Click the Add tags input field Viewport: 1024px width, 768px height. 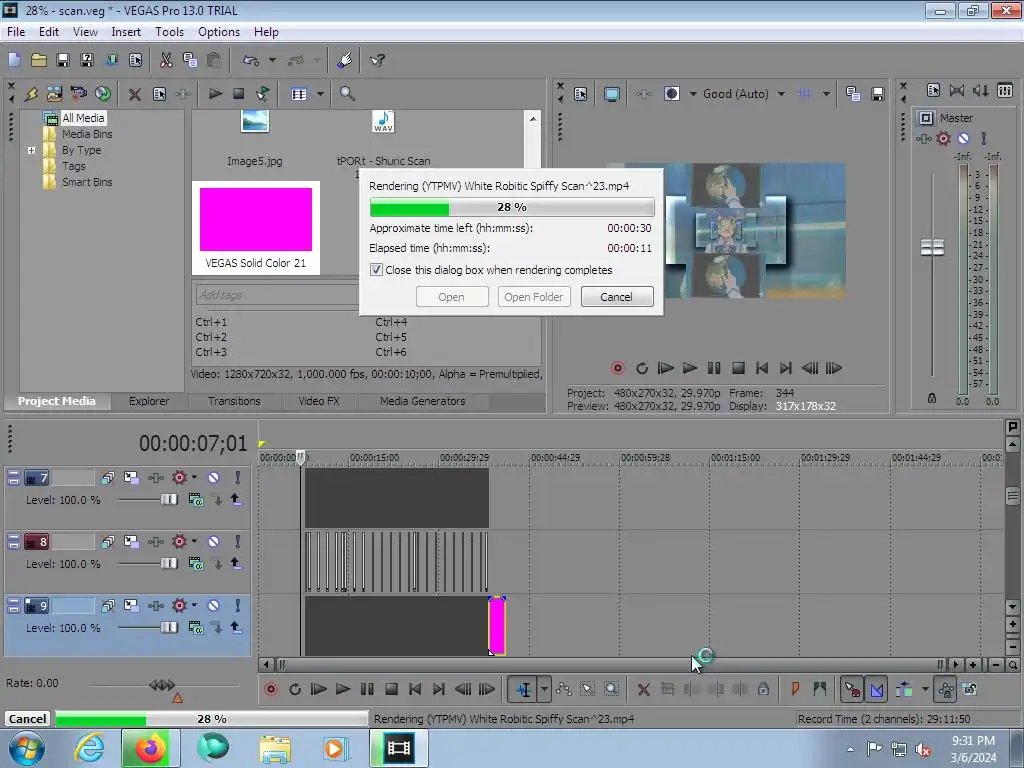click(x=277, y=295)
